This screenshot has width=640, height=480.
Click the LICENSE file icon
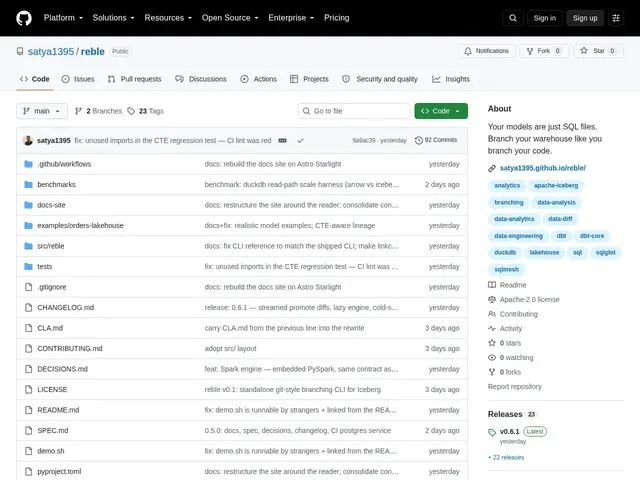(x=28, y=389)
